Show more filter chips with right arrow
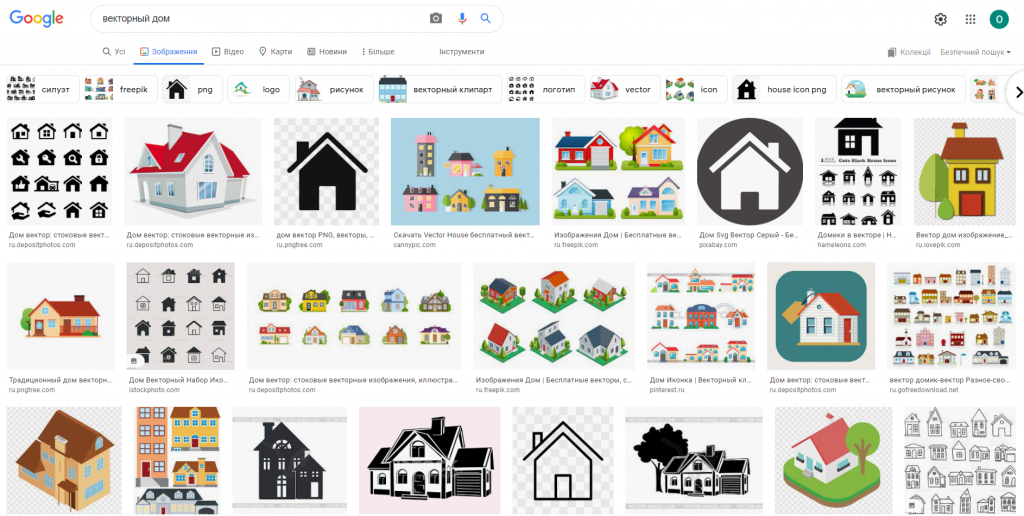This screenshot has height=516, width=1024. pyautogui.click(x=1018, y=92)
